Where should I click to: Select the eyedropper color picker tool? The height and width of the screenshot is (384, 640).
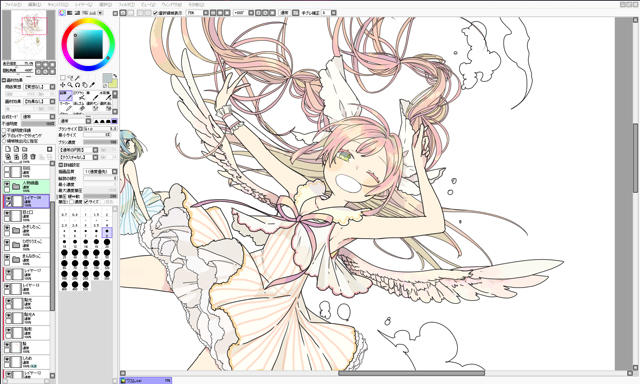[x=92, y=85]
